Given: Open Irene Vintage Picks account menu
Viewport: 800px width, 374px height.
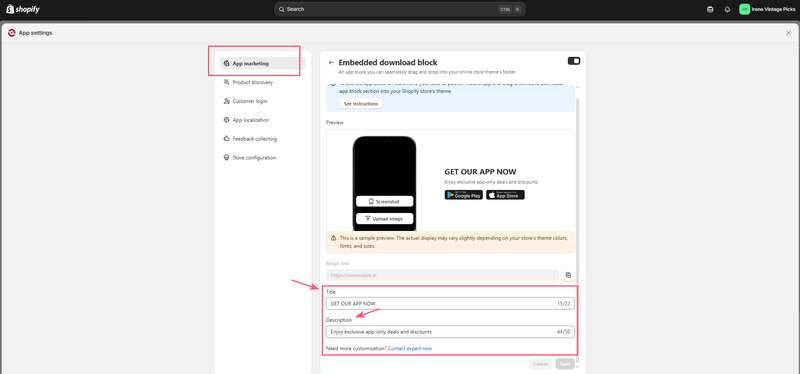Looking at the screenshot, I should click(x=767, y=9).
